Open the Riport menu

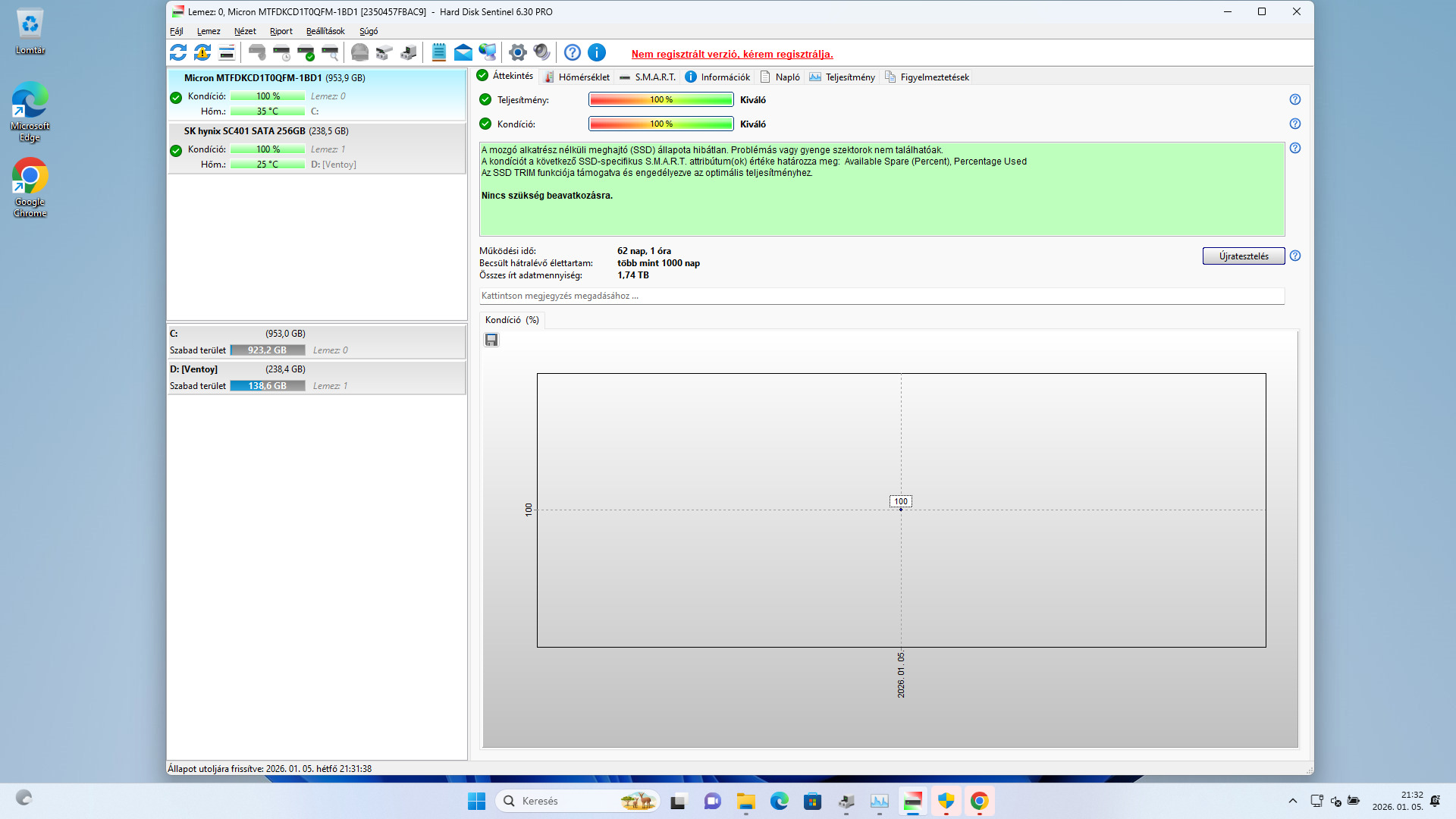pos(281,31)
